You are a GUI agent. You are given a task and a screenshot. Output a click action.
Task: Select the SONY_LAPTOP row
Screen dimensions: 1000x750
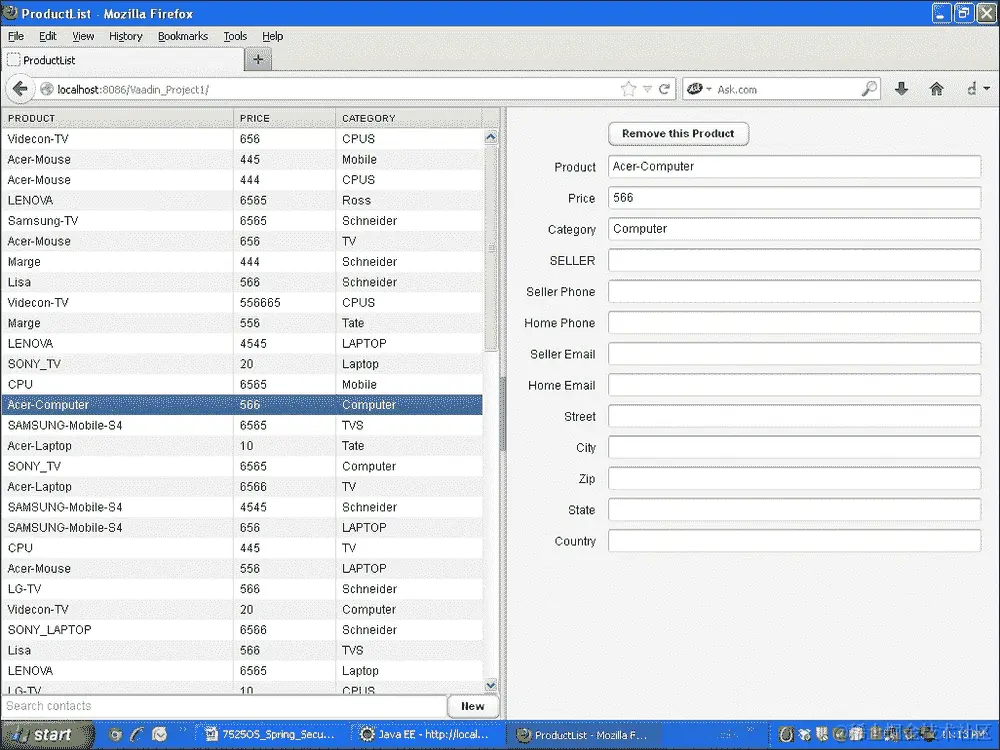click(x=242, y=630)
